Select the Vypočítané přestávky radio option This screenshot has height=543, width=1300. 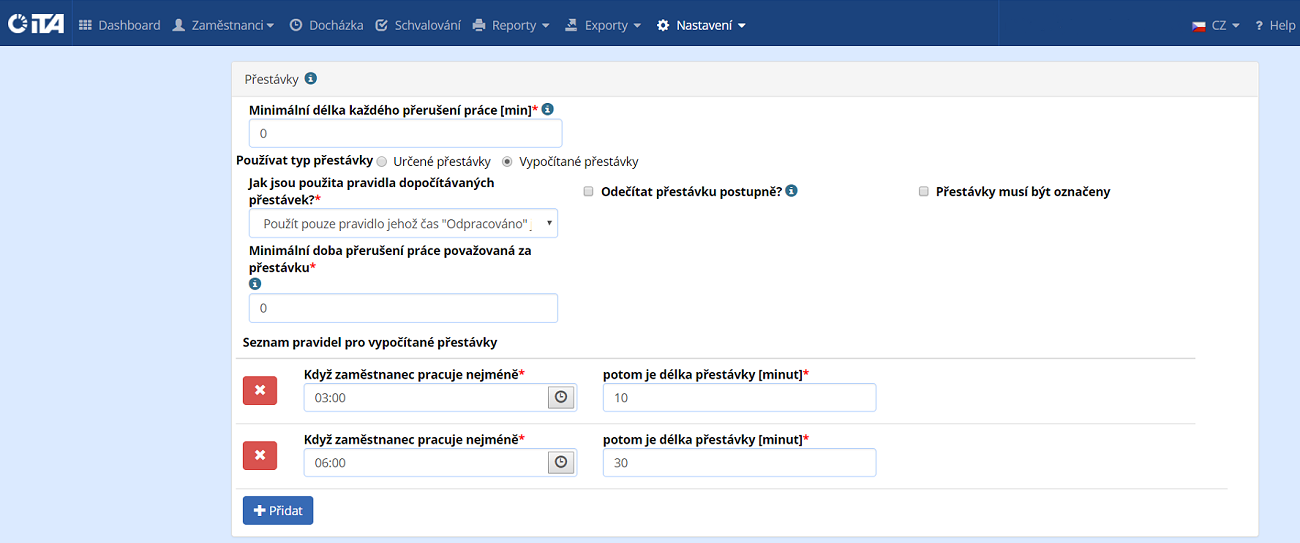pos(507,161)
